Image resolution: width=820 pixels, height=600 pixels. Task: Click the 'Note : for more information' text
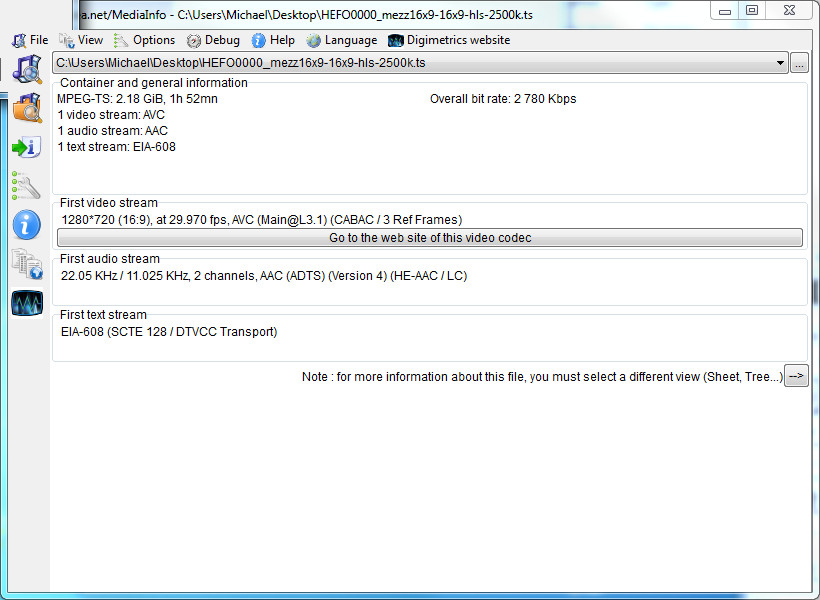pos(542,377)
